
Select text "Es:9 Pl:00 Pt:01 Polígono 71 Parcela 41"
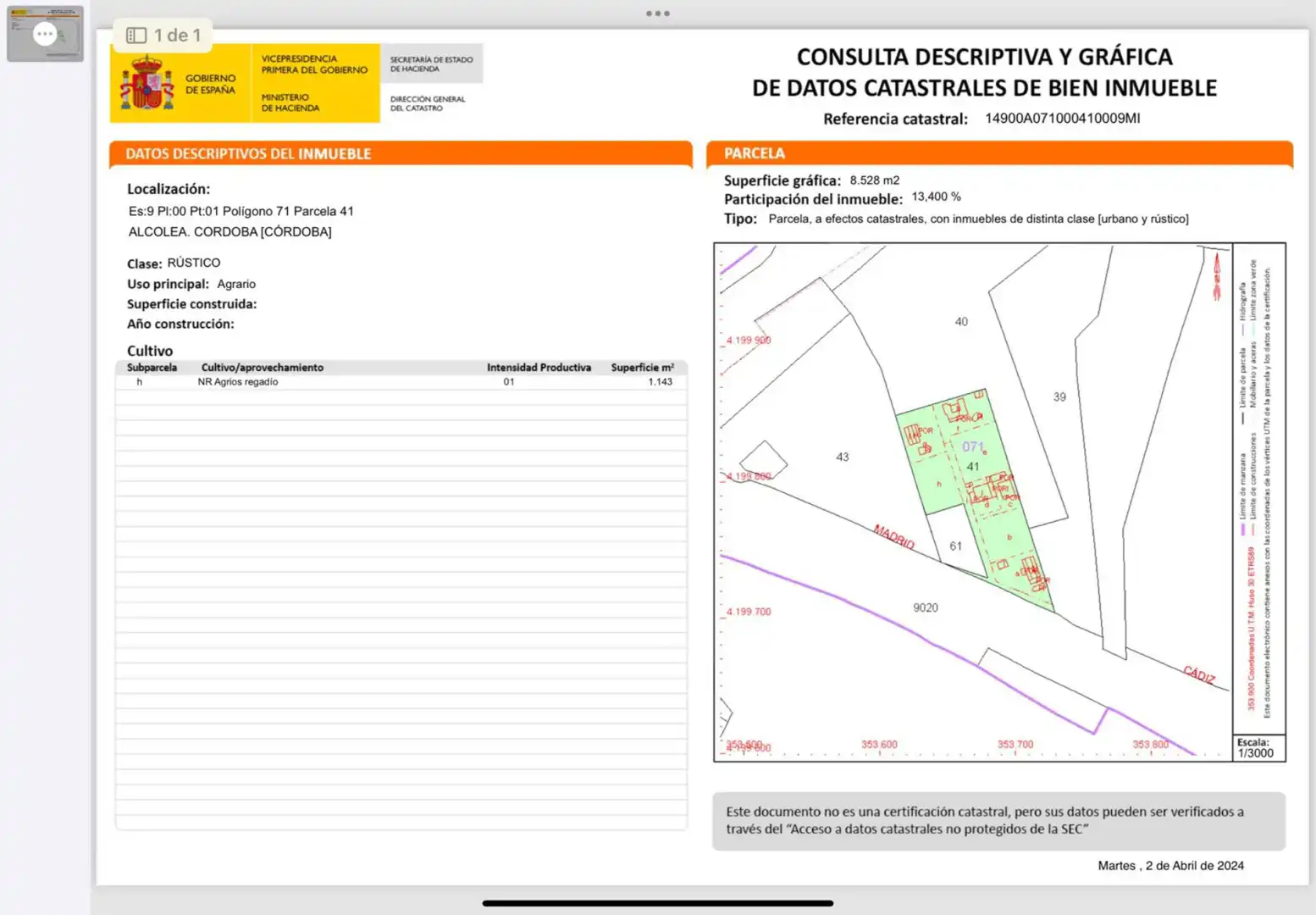click(241, 211)
